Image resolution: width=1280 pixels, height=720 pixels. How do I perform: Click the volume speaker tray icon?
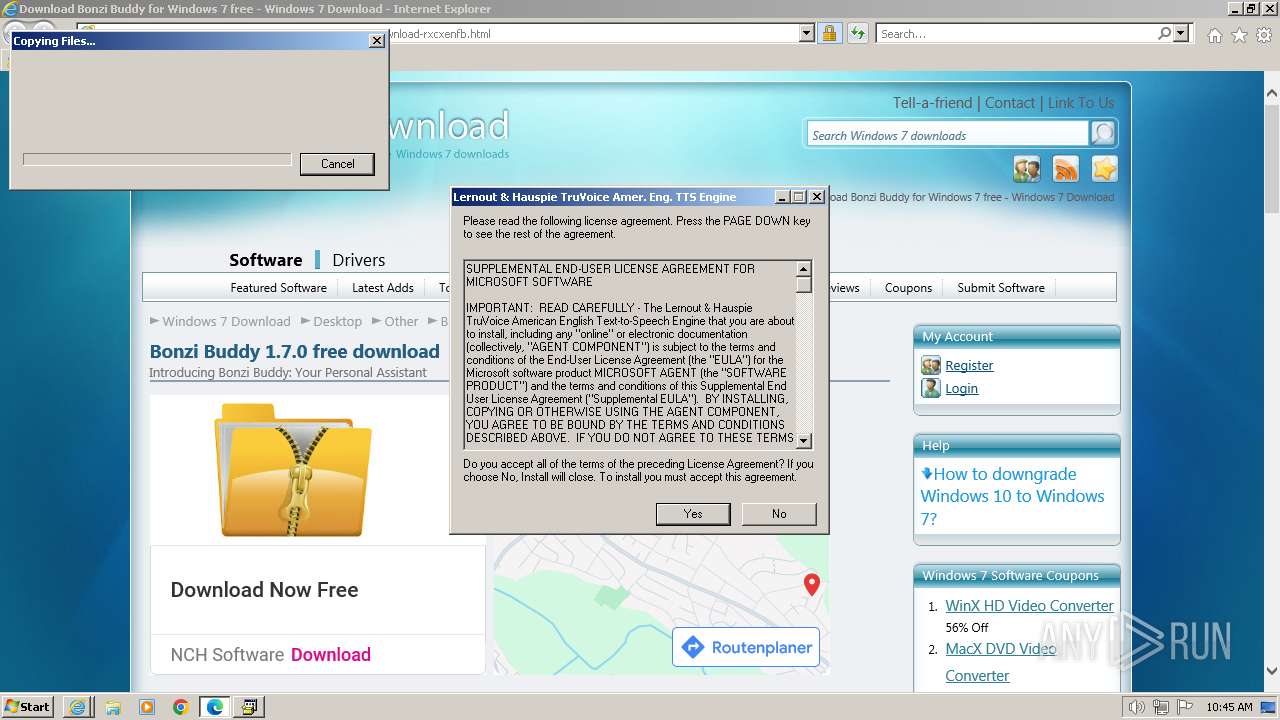point(1138,707)
